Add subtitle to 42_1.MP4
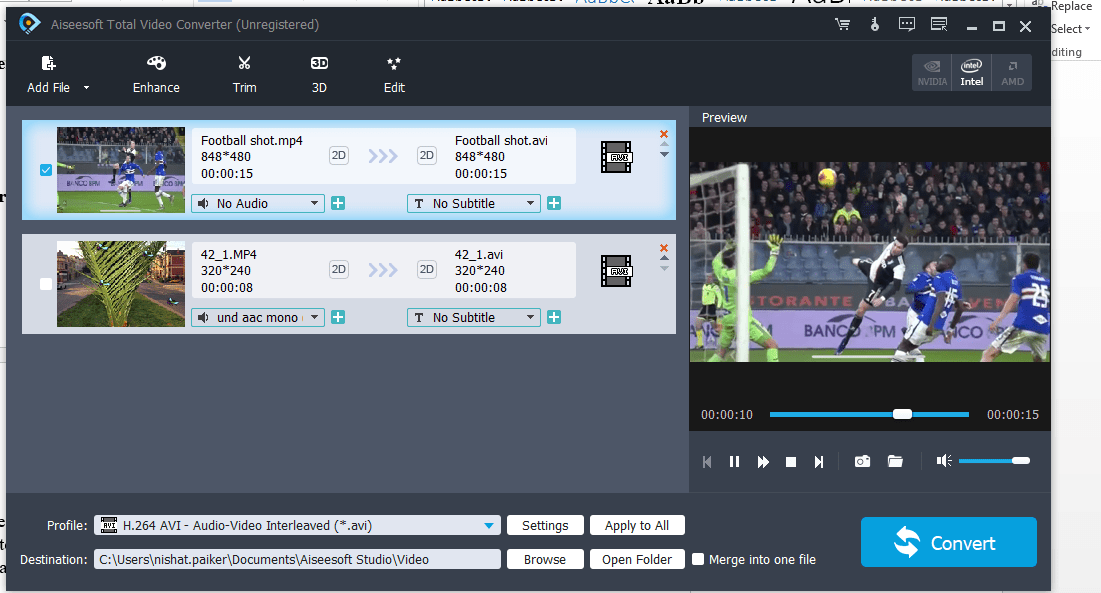 554,317
